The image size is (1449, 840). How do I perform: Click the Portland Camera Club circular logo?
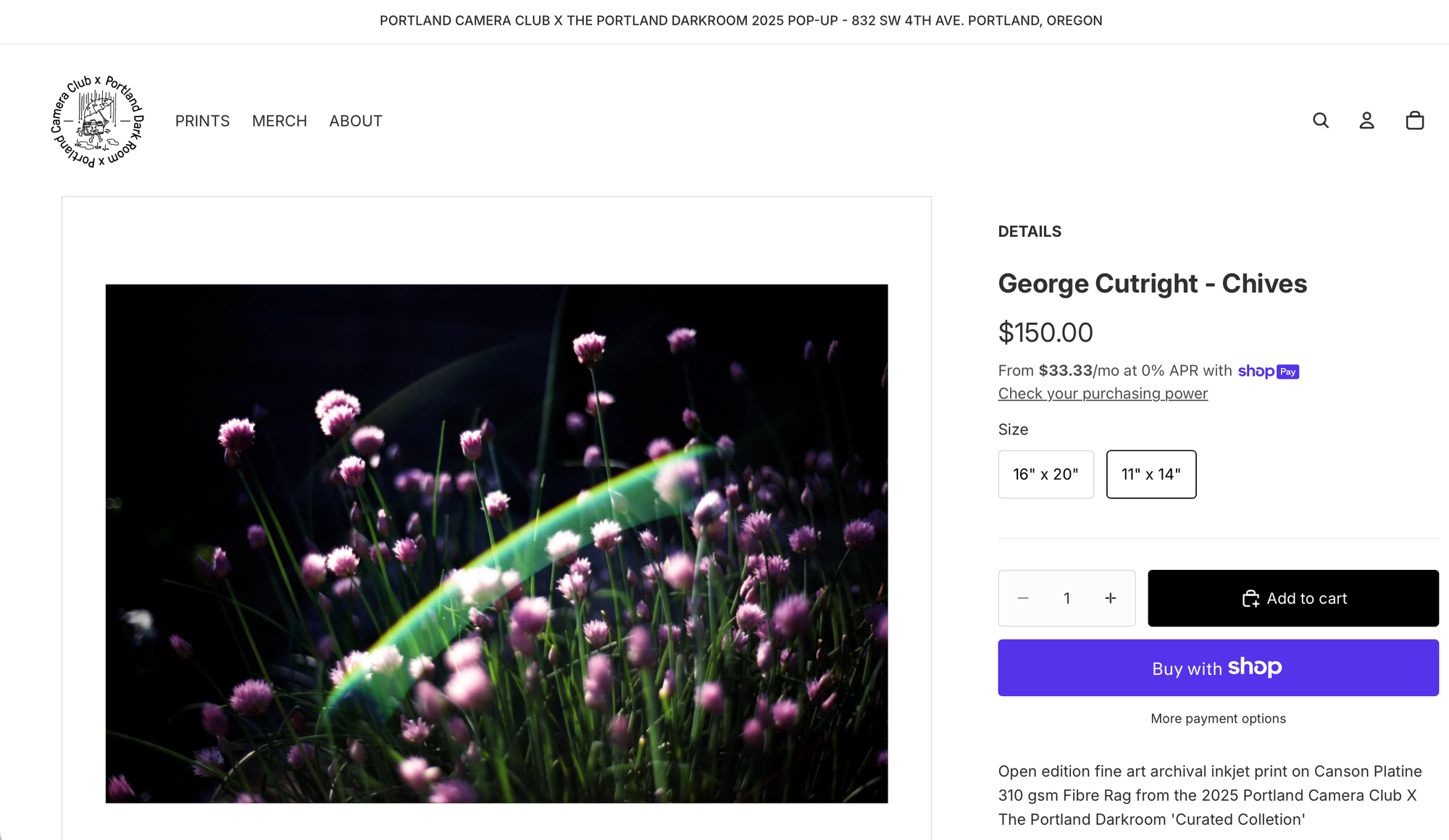98,121
